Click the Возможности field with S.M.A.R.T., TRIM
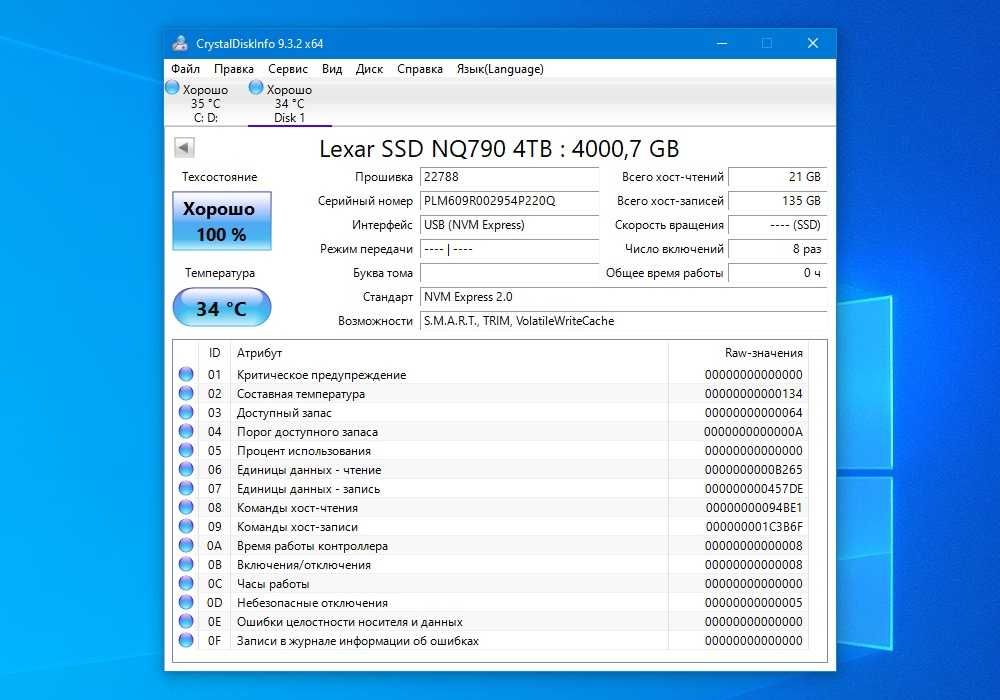Image resolution: width=1000 pixels, height=700 pixels. coord(624,321)
